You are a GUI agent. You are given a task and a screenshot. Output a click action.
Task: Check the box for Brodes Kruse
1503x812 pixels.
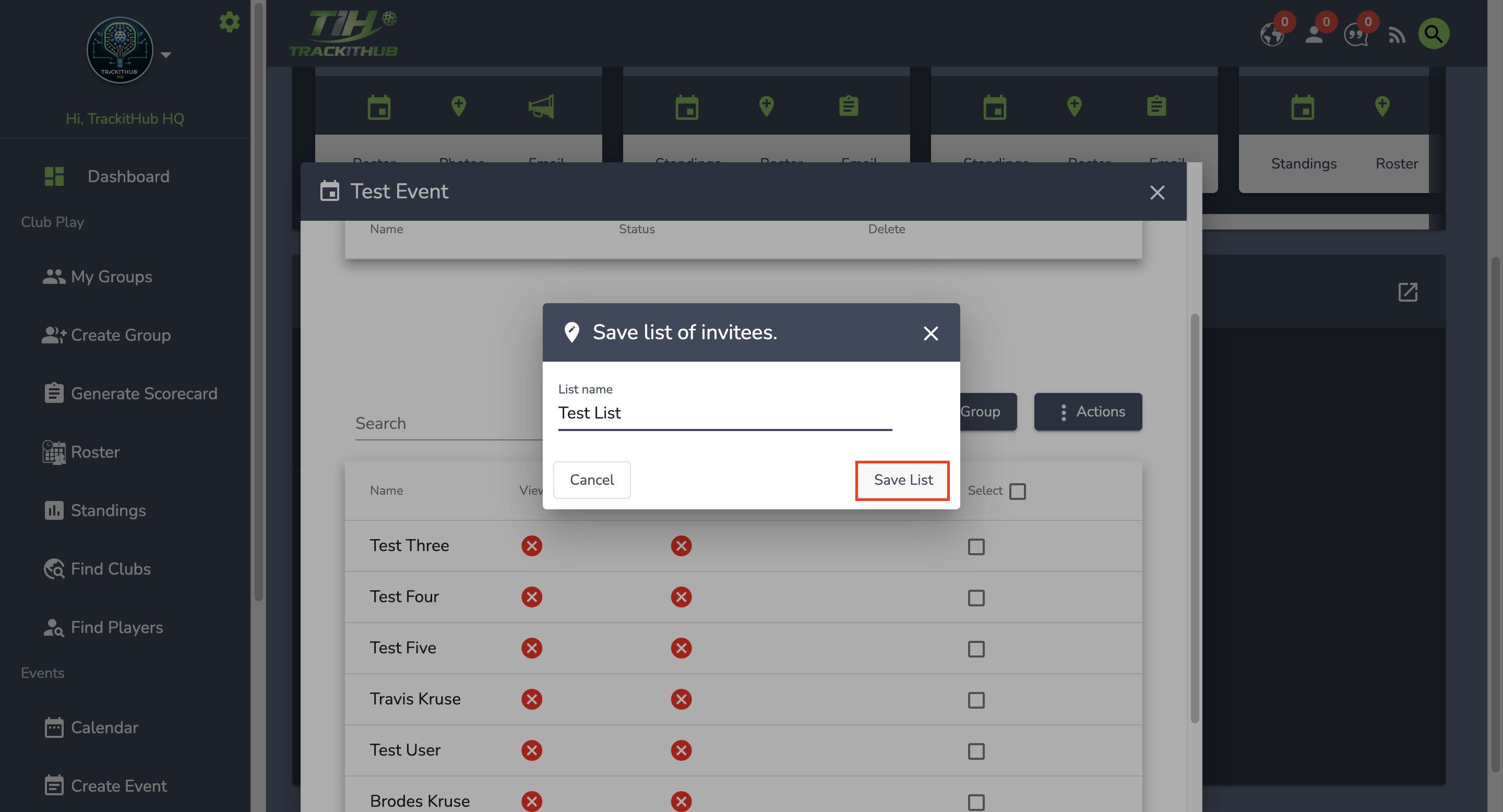tap(975, 802)
